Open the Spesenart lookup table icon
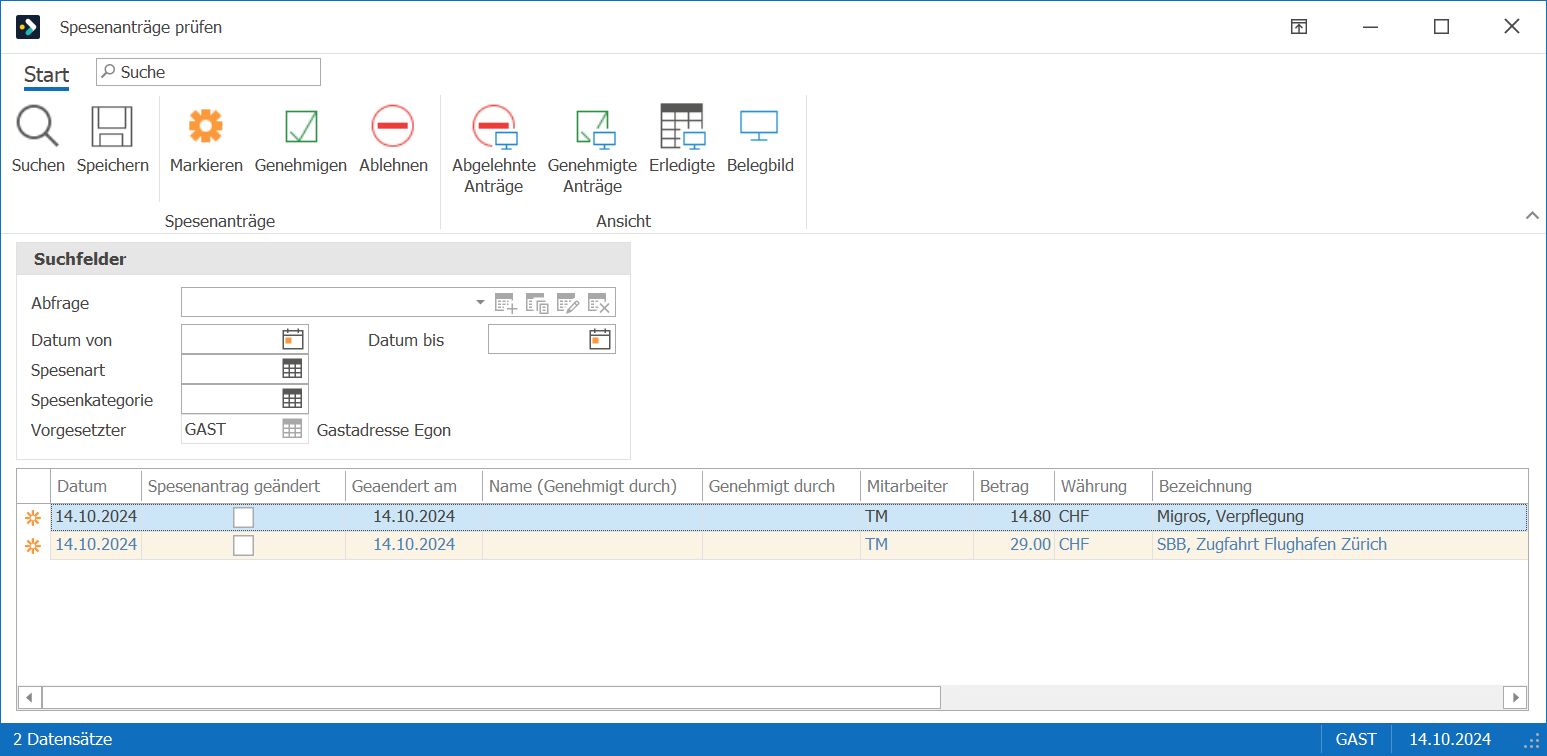 coord(292,369)
